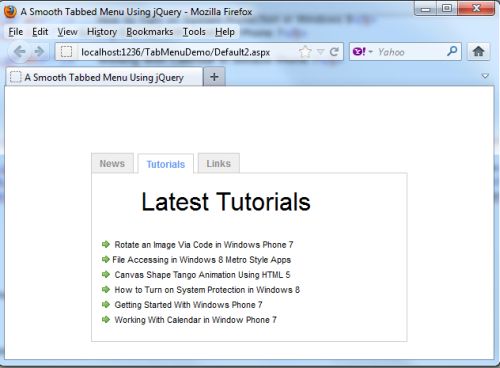Click green arrow bullet beside 'Canvas Shape Tango'

click(x=106, y=274)
